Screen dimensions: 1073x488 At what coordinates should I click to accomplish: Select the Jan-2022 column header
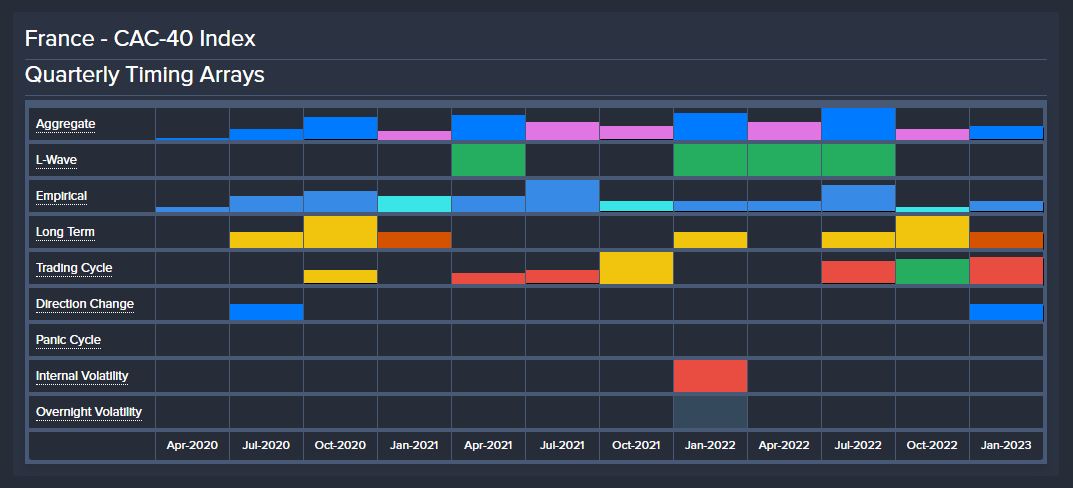pyautogui.click(x=710, y=446)
